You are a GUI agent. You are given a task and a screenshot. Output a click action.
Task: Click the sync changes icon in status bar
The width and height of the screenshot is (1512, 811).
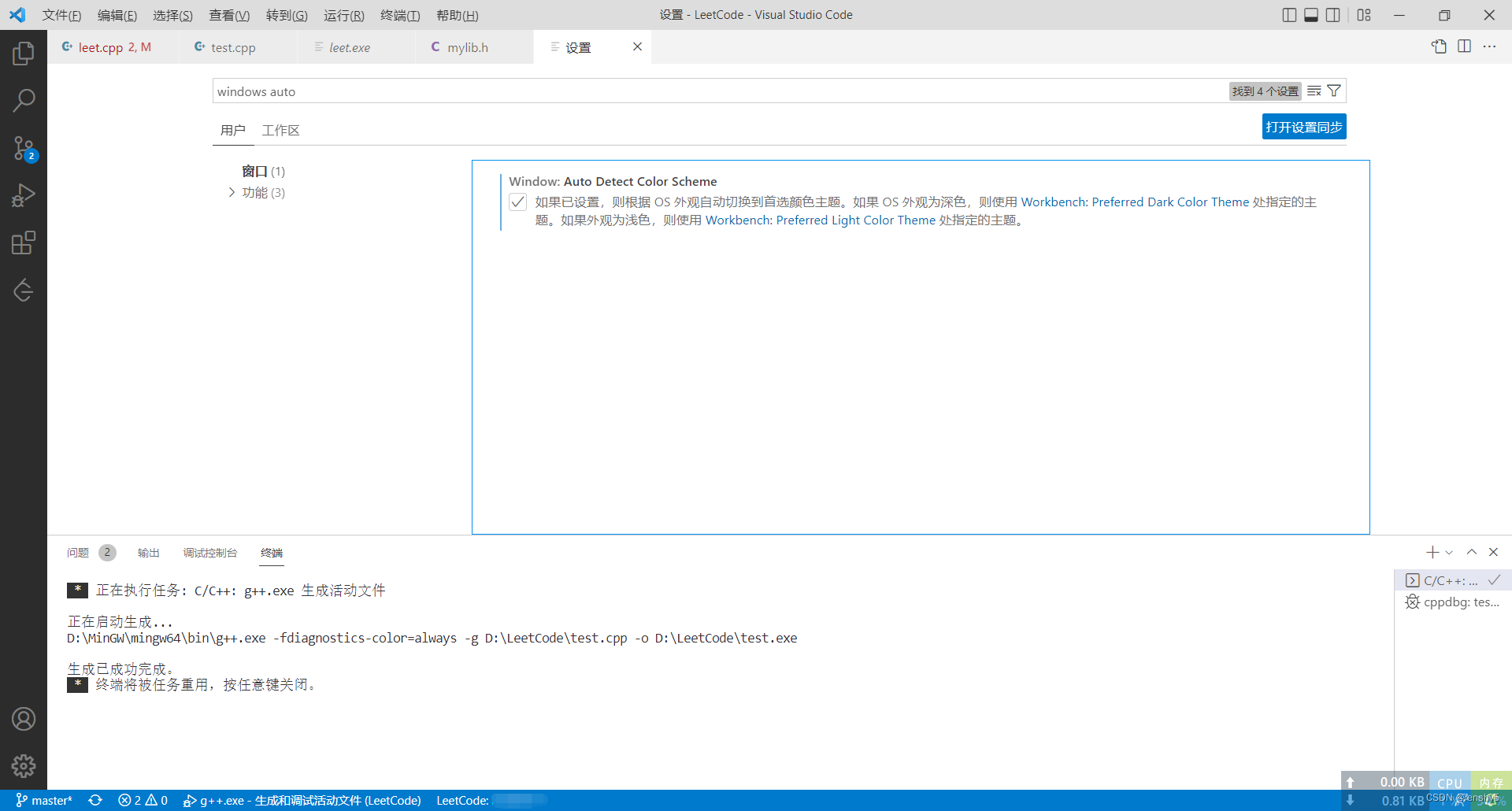95,801
